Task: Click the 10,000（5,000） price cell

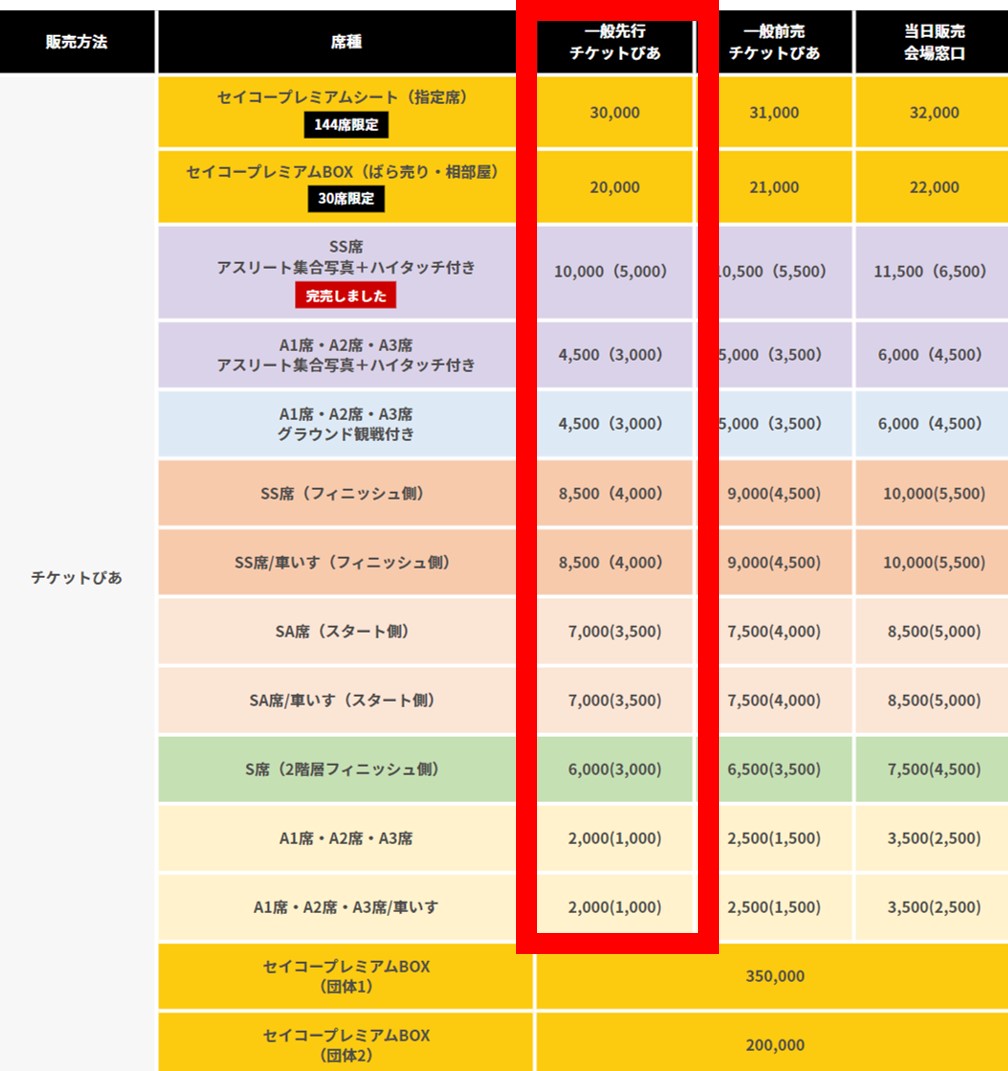Action: coord(615,272)
